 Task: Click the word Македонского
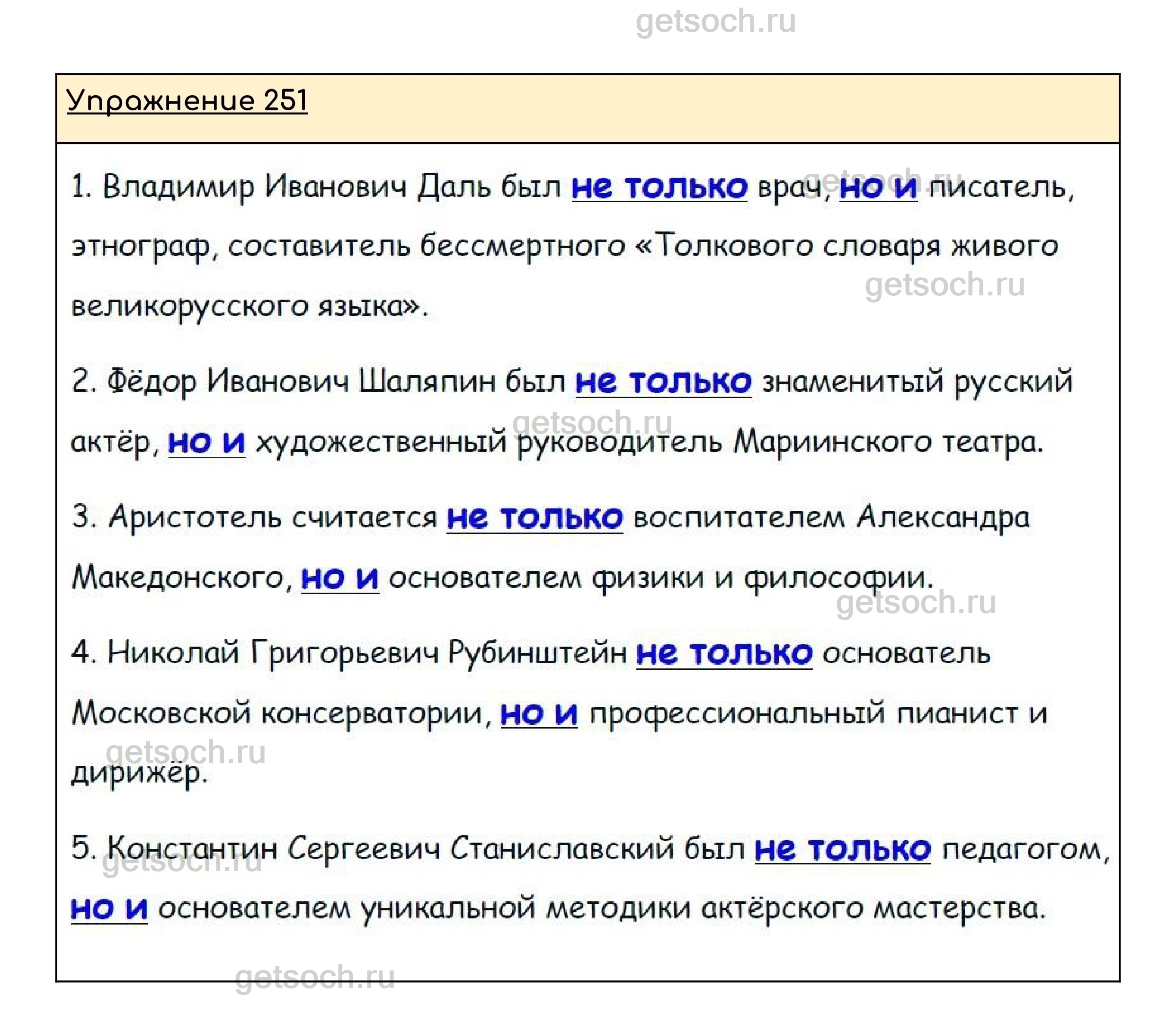click(x=178, y=578)
